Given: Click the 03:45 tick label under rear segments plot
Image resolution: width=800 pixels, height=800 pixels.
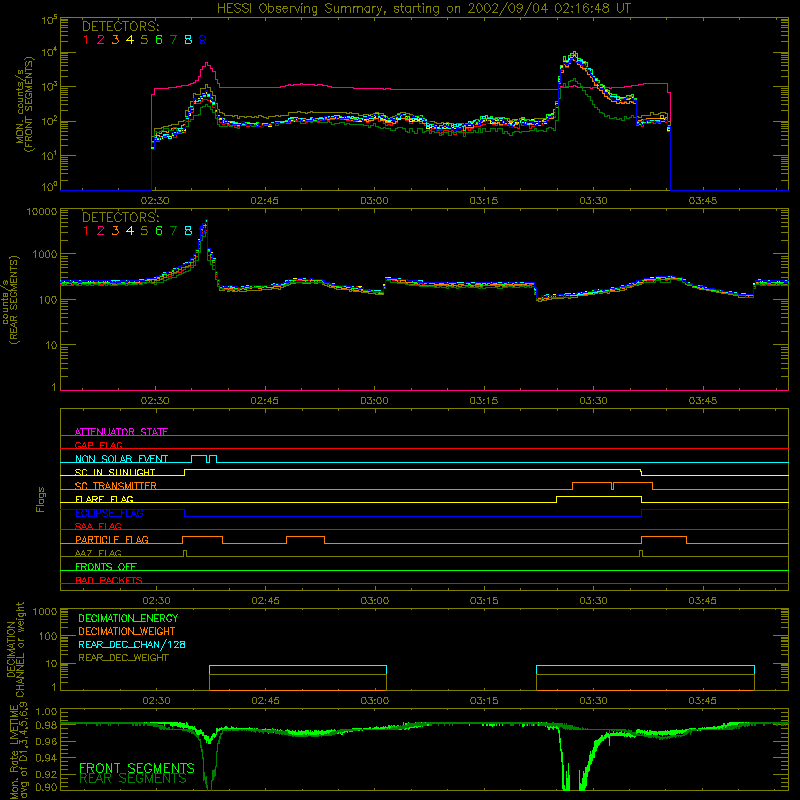Looking at the screenshot, I should pos(703,401).
